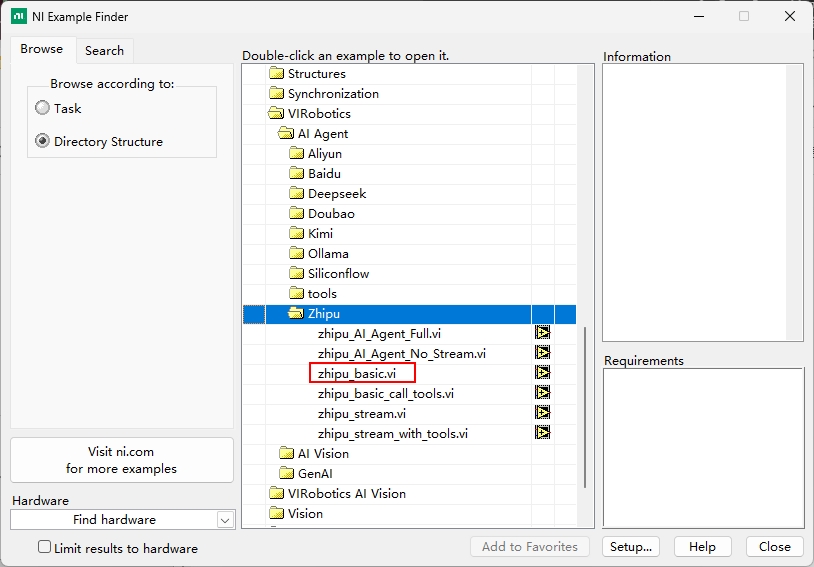Select the Directory Structure radio button

tap(42, 141)
